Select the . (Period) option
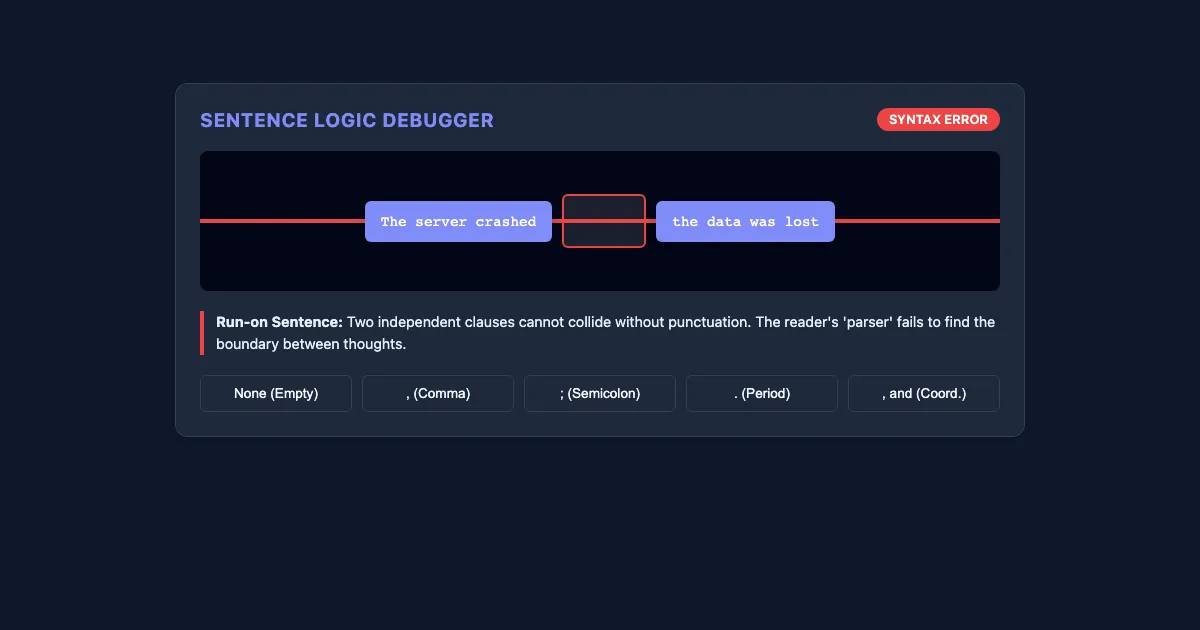Viewport: 1200px width, 630px height. [762, 393]
